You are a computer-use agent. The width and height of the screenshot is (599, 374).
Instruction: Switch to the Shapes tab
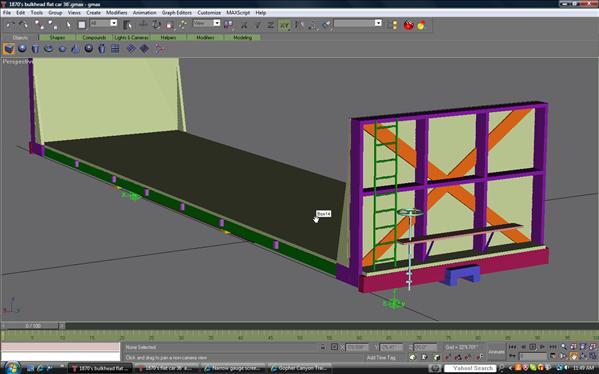pyautogui.click(x=57, y=37)
